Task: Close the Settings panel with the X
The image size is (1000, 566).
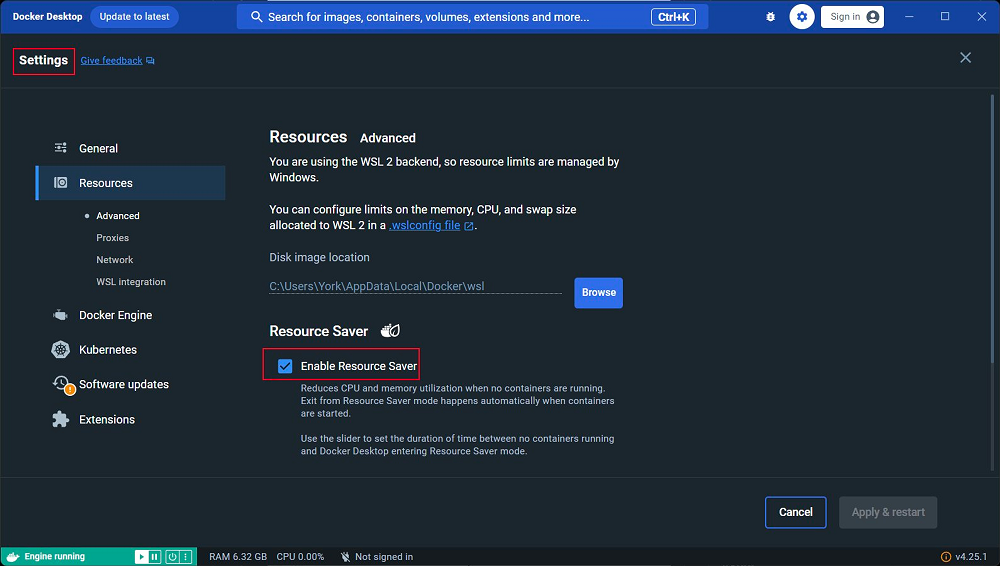Action: tap(965, 58)
